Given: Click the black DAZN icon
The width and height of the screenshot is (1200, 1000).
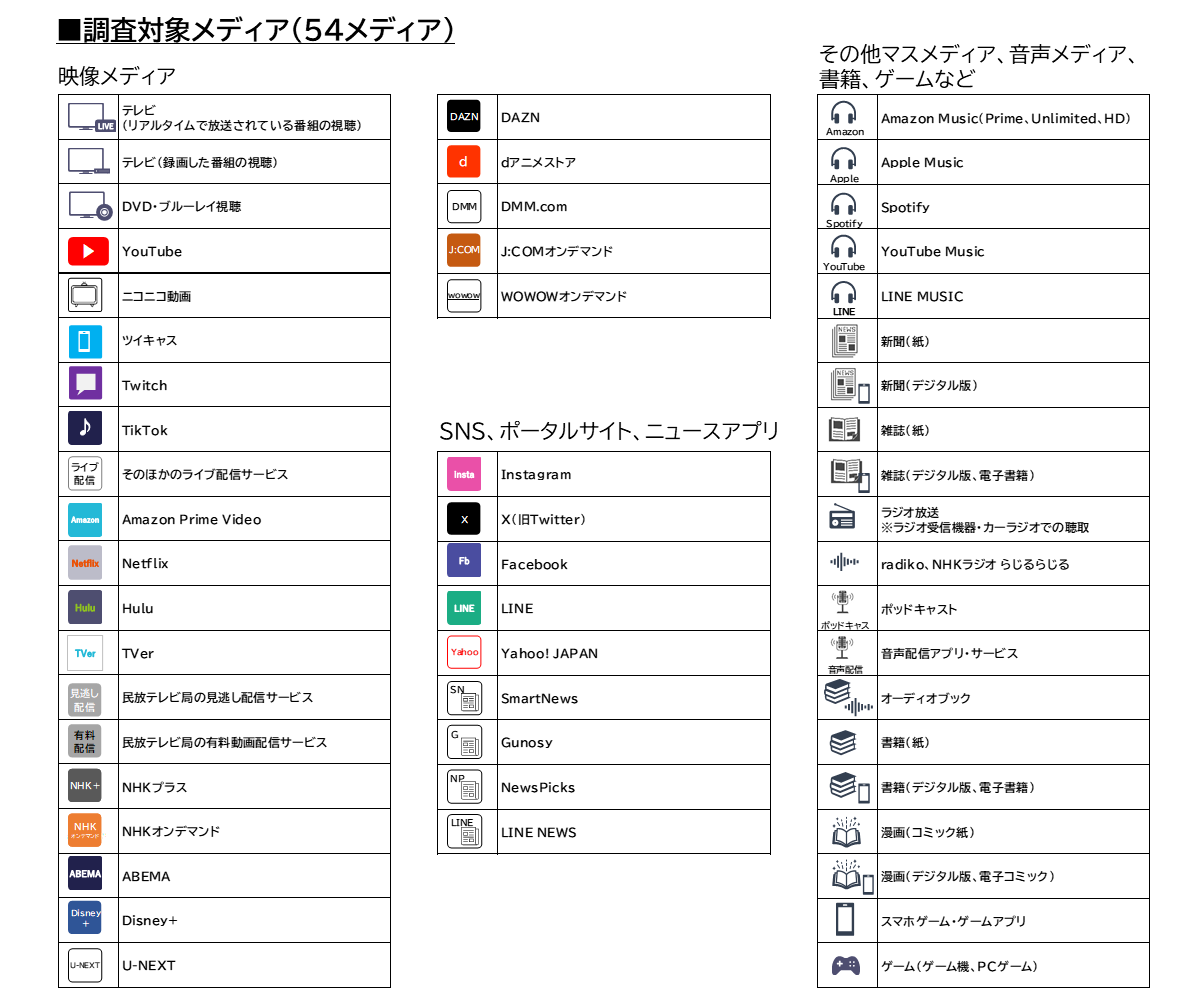Looking at the screenshot, I should 464,117.
